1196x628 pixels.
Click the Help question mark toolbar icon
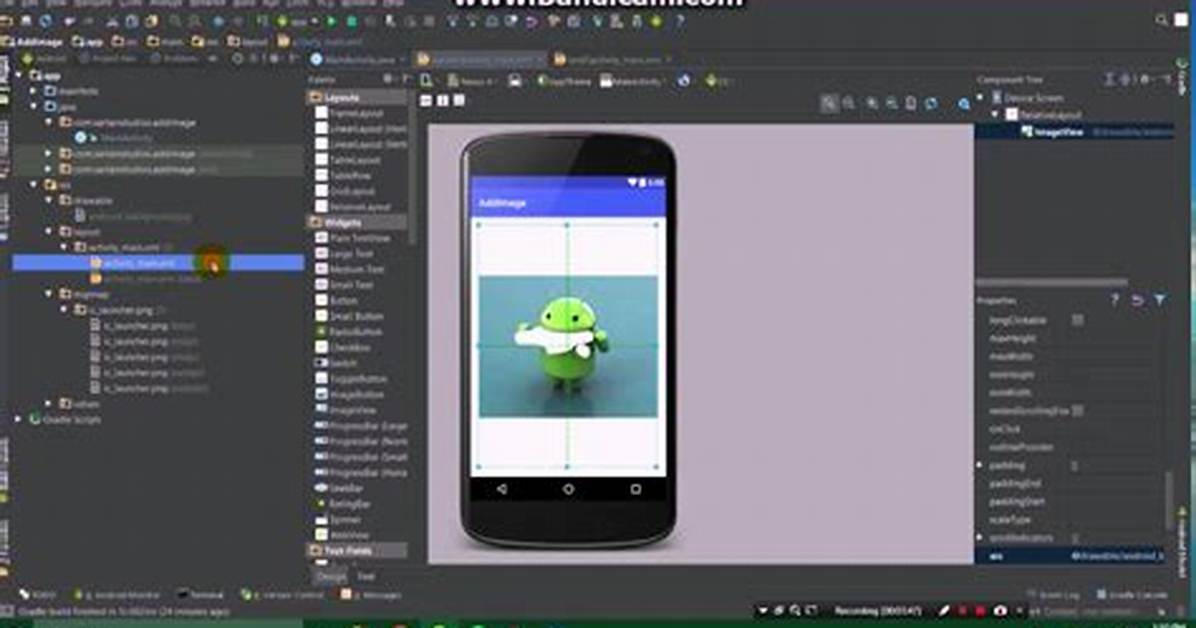pos(679,22)
